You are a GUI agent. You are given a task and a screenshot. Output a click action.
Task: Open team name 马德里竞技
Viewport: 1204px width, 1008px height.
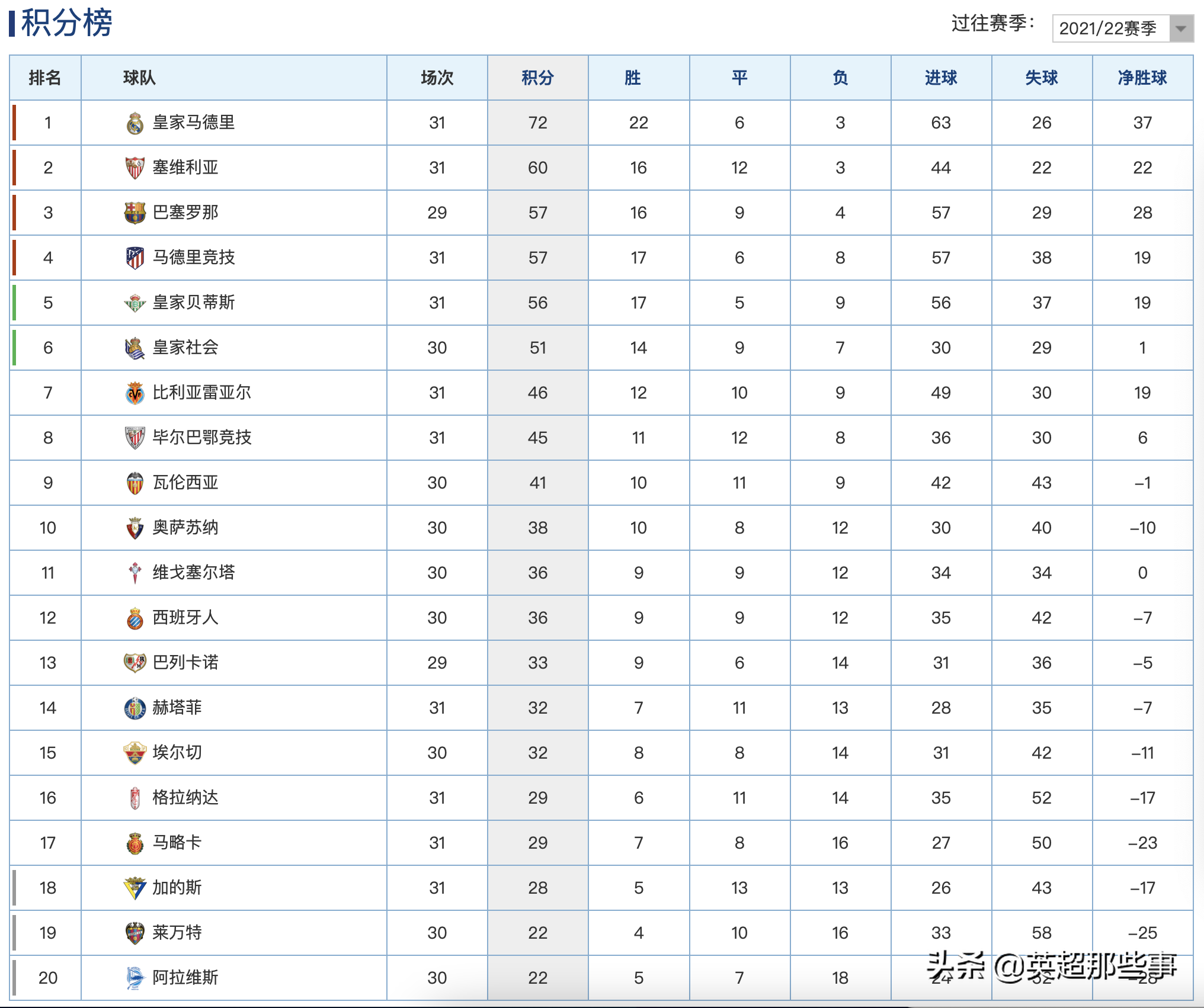click(x=194, y=258)
